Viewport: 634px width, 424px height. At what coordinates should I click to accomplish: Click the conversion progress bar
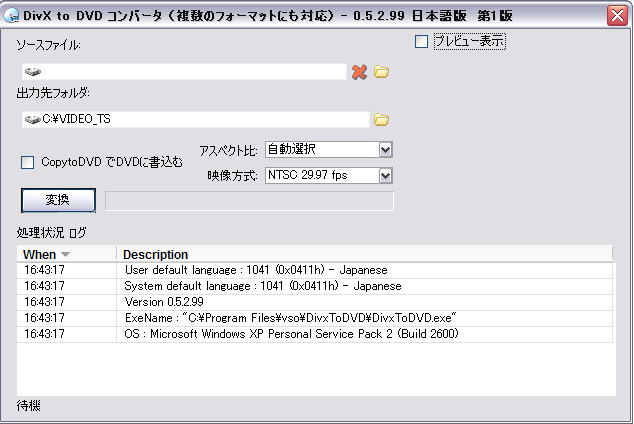(x=249, y=201)
